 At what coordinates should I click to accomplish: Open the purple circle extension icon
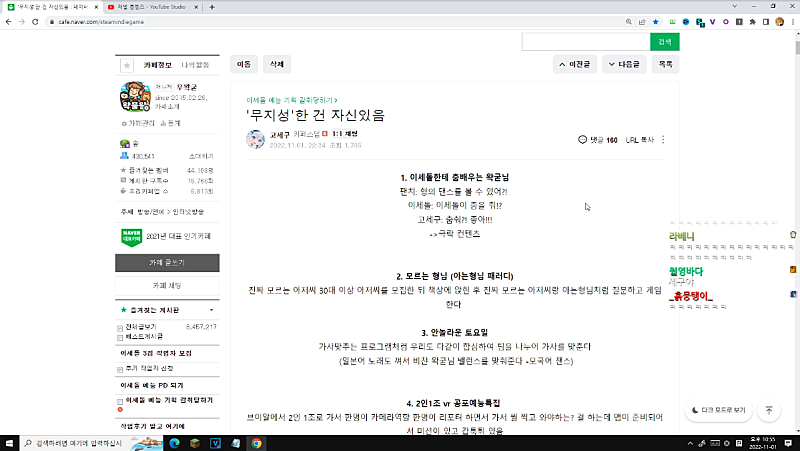[726, 22]
